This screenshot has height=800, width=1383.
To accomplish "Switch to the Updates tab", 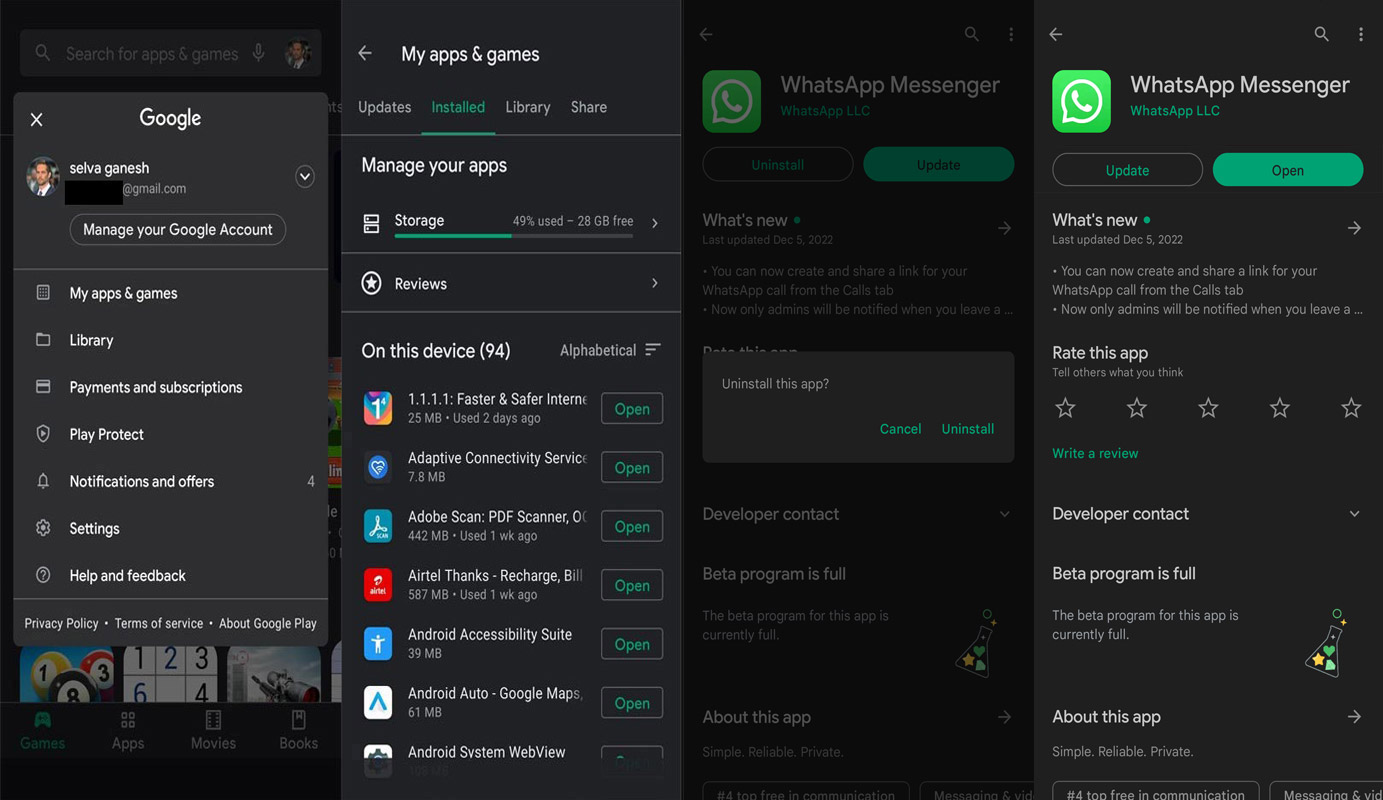I will click(x=385, y=107).
